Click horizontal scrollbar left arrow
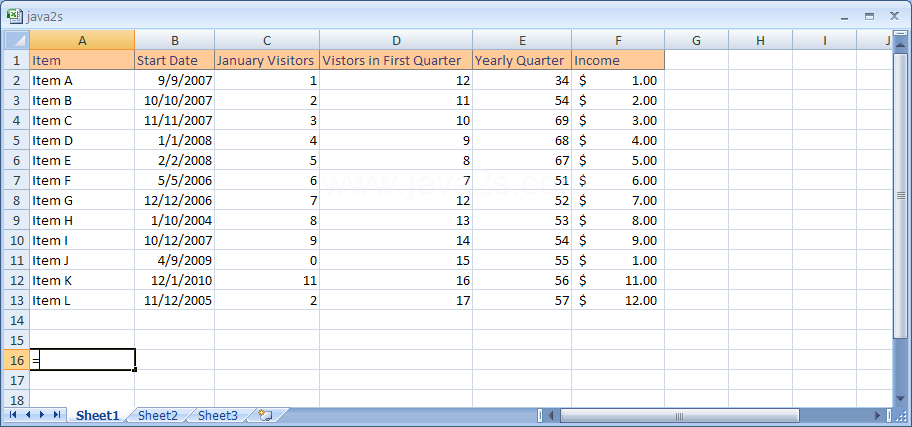The width and height of the screenshot is (912, 427). pyautogui.click(x=551, y=415)
